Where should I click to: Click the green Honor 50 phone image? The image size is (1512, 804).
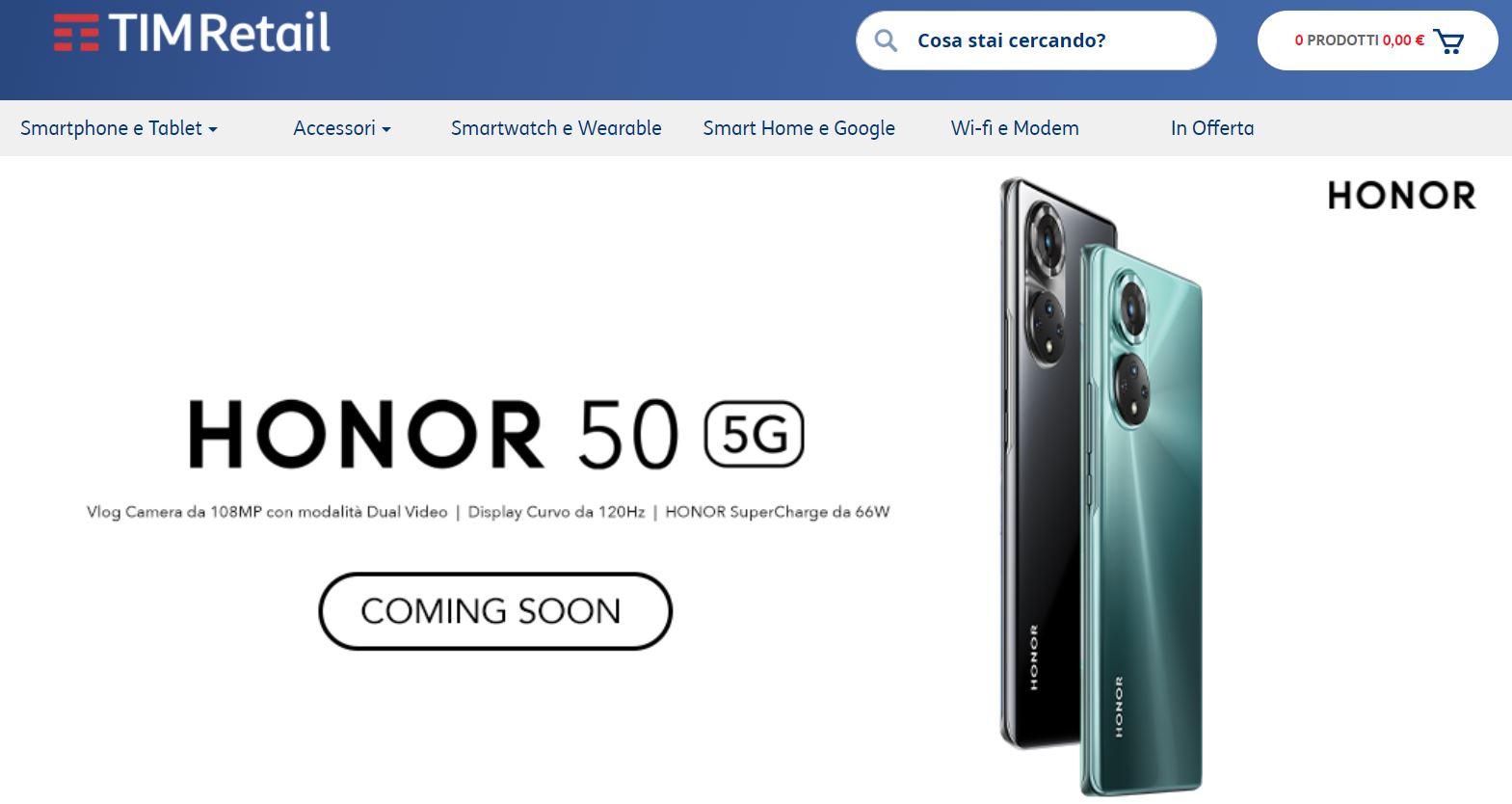[x=1141, y=521]
